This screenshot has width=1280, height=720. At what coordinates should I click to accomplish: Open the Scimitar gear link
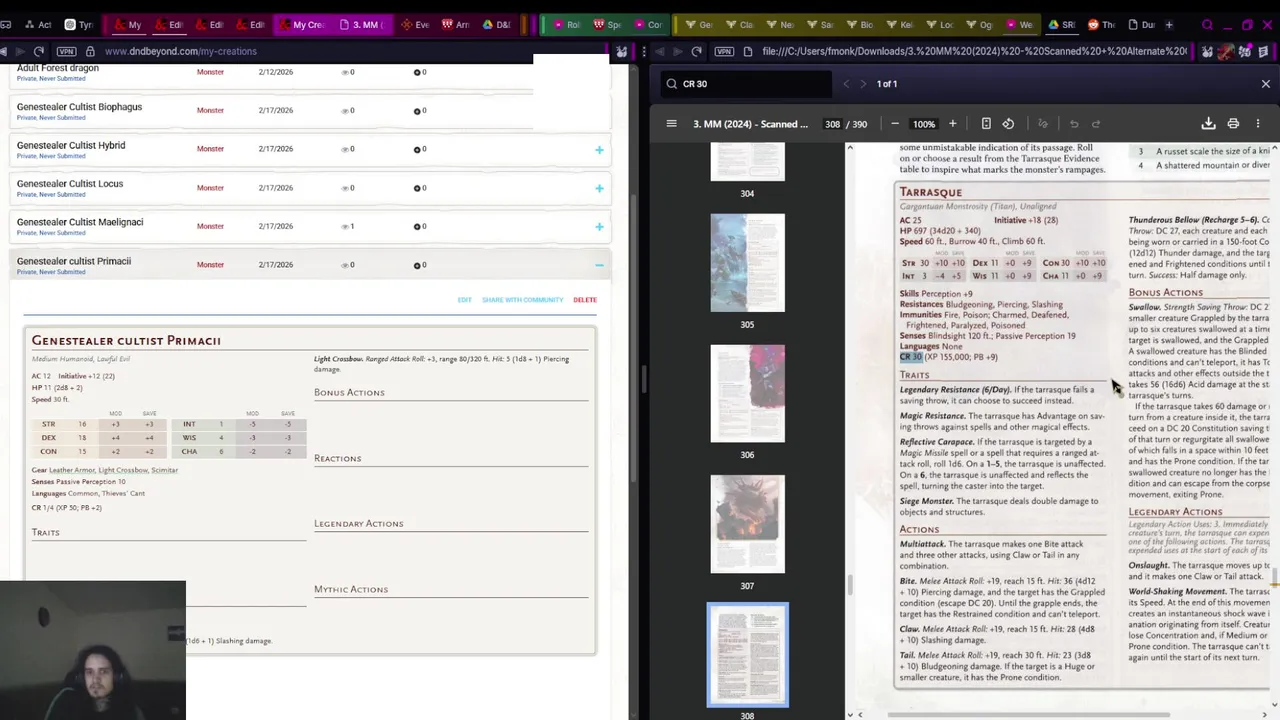tap(165, 470)
